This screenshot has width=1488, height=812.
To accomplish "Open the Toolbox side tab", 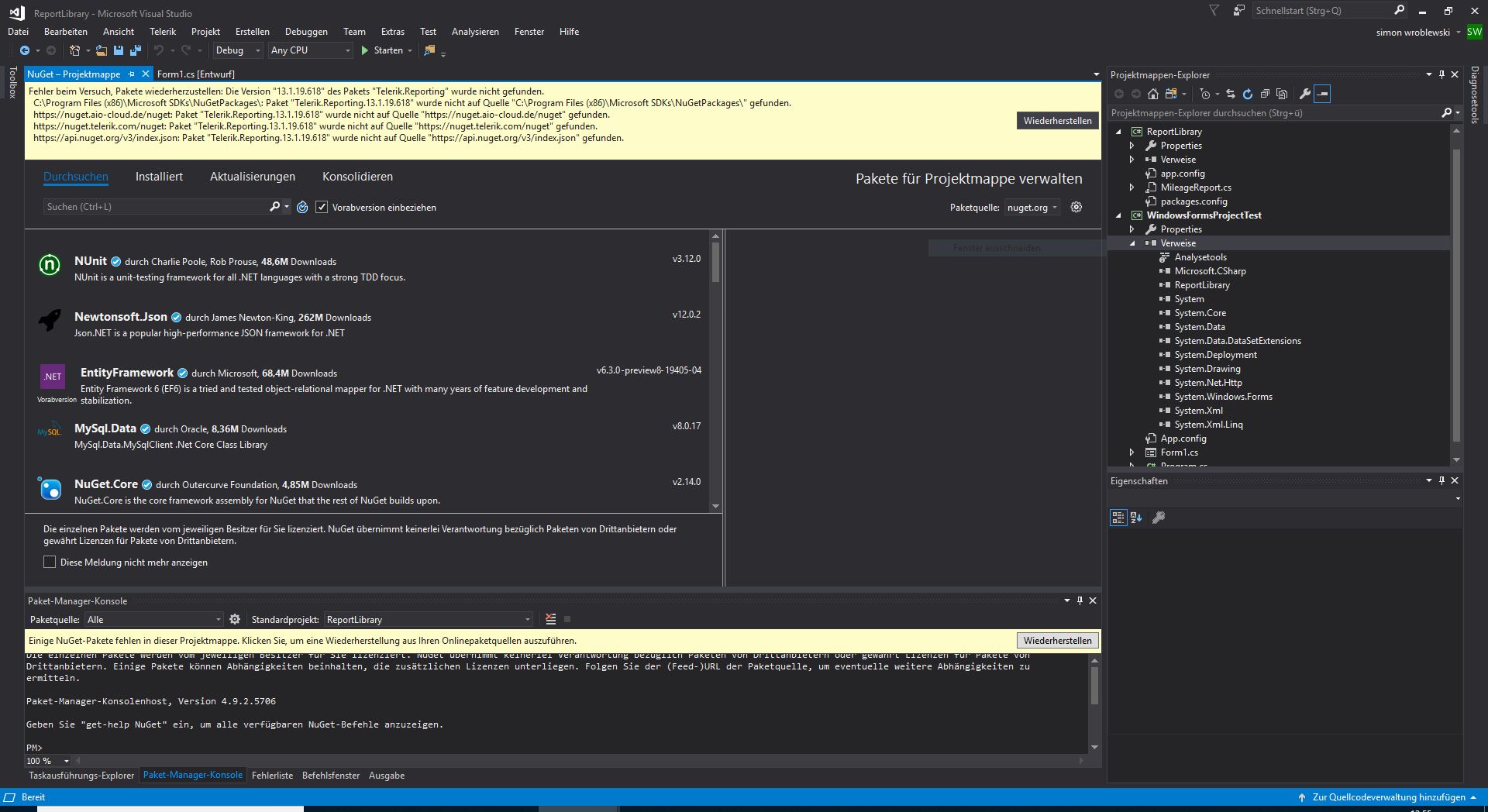I will tap(12, 82).
